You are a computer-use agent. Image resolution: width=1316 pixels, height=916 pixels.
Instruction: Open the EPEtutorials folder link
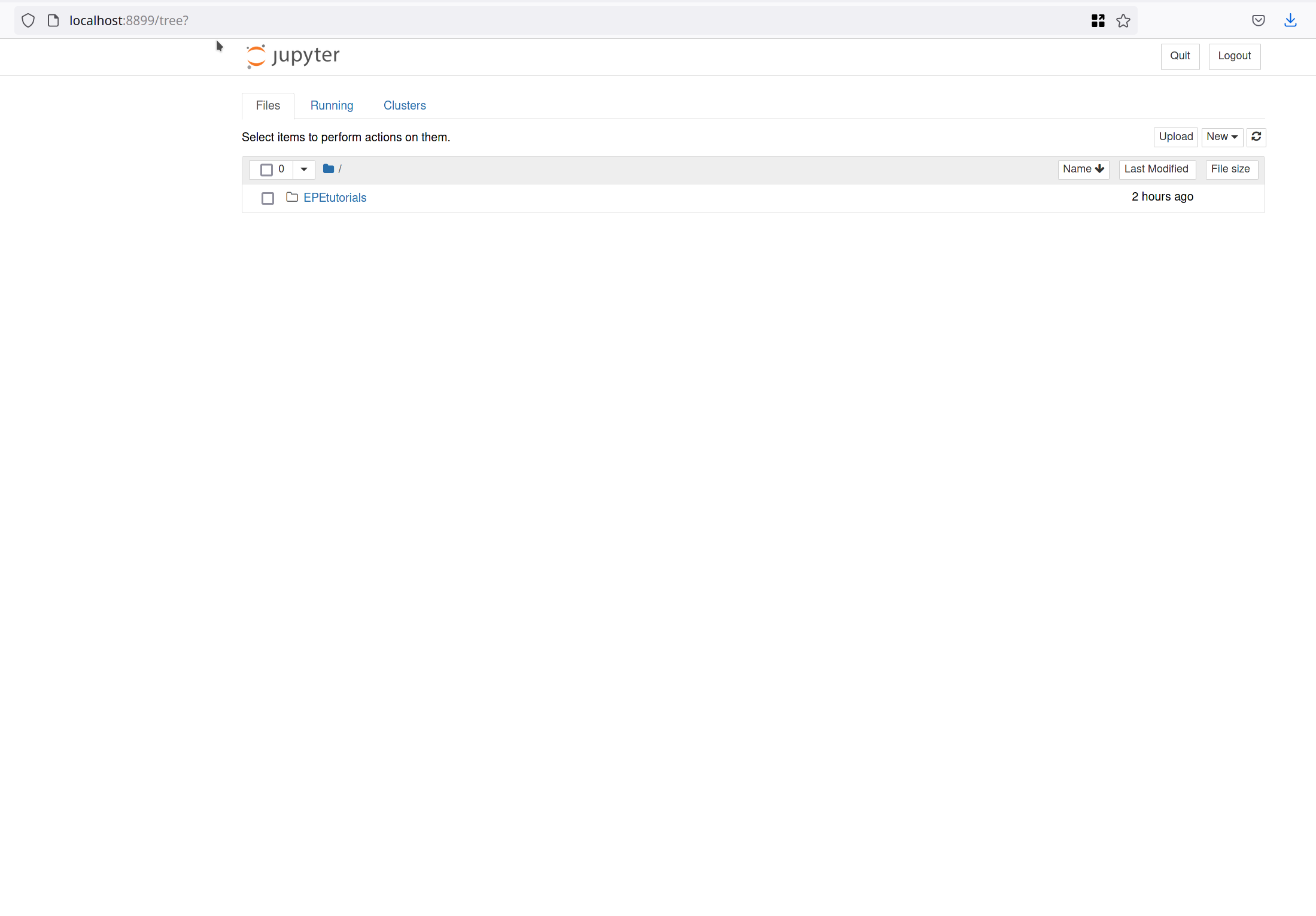[335, 198]
